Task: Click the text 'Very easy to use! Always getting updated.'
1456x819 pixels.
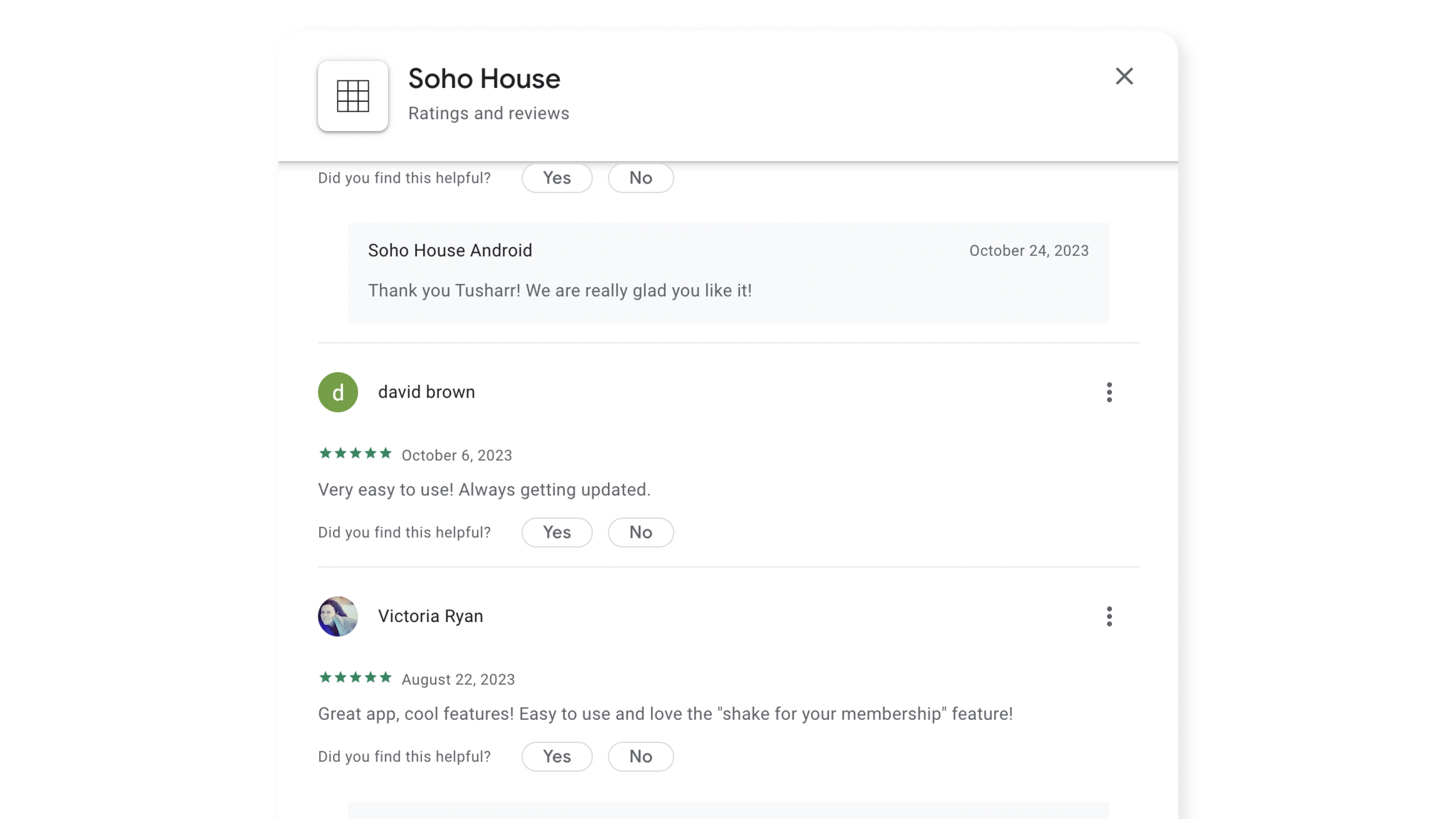Action: (484, 490)
